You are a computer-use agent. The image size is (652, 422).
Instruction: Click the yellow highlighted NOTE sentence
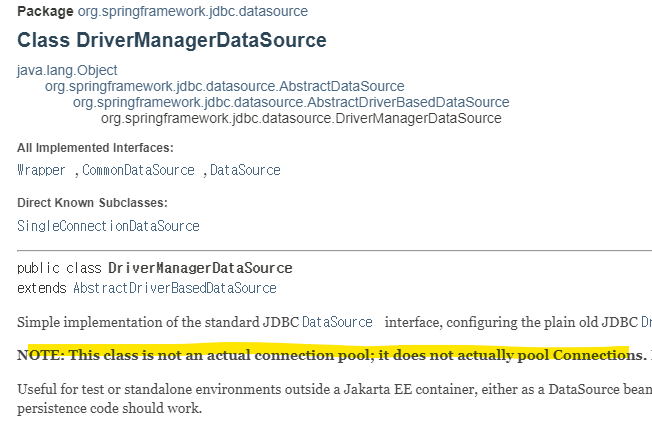coord(331,355)
